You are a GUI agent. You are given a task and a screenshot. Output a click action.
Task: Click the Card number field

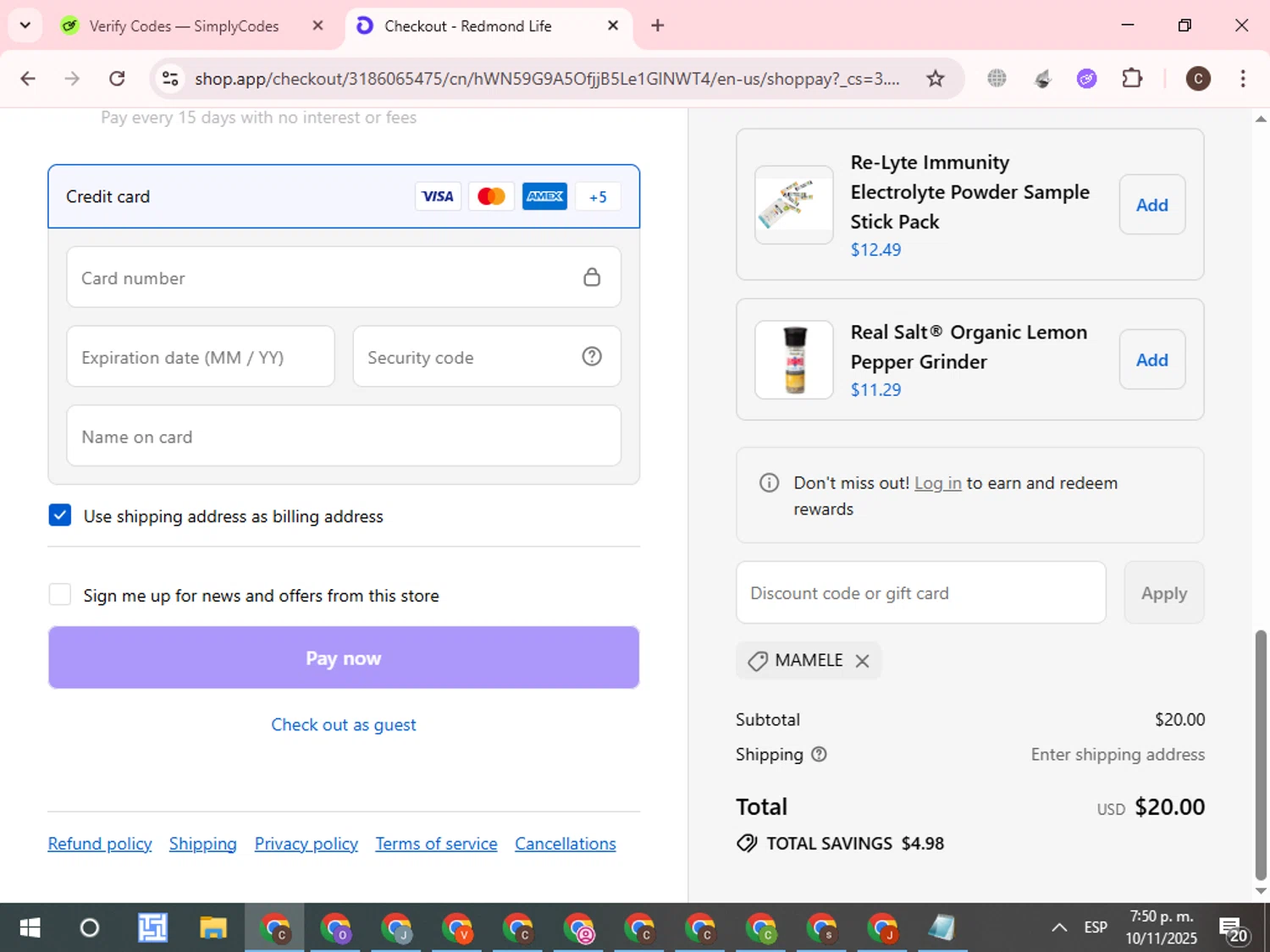(344, 278)
